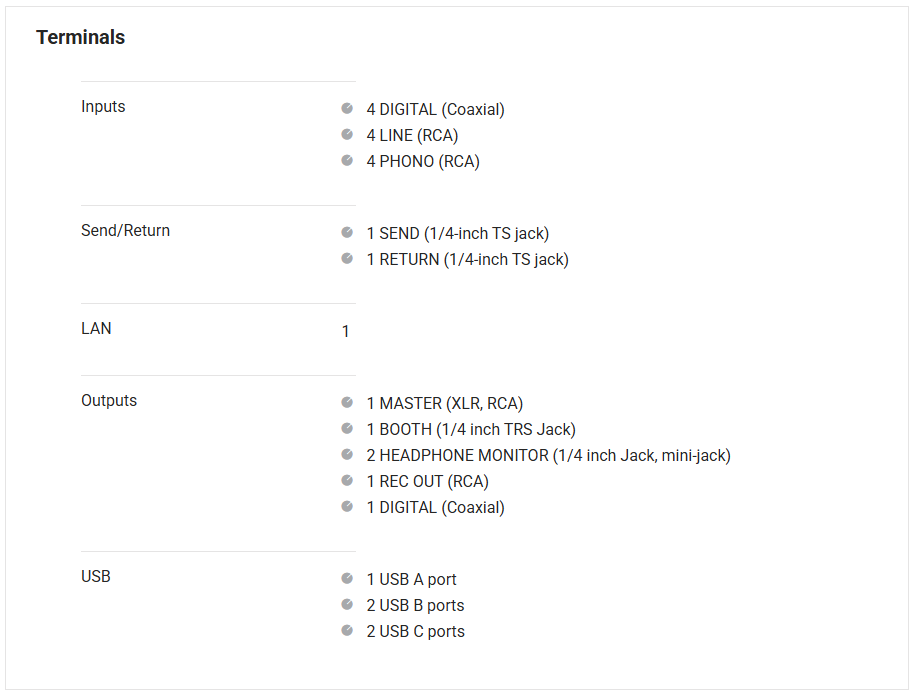
Task: Click the Outputs row label
Action: [109, 401]
